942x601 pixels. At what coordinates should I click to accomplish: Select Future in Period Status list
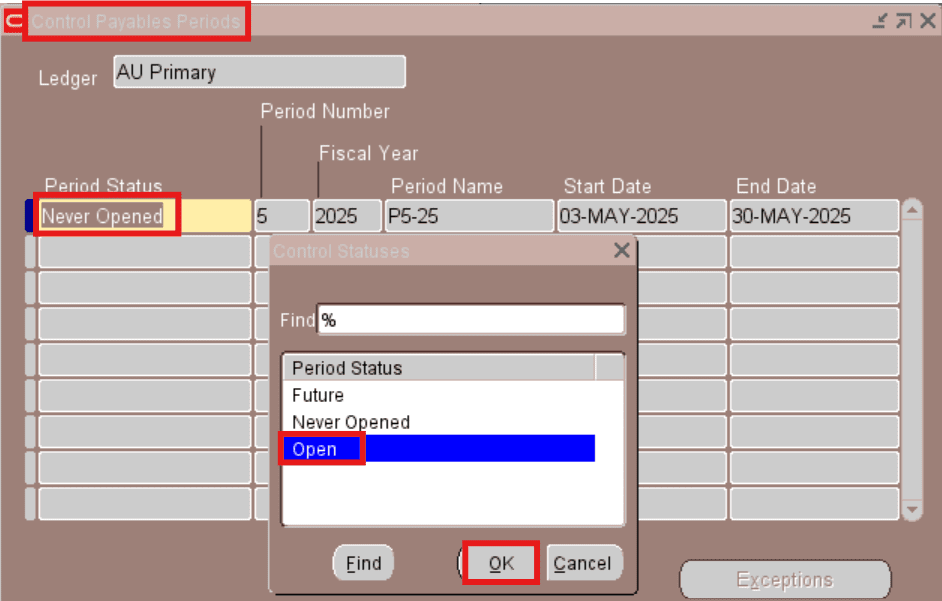439,395
